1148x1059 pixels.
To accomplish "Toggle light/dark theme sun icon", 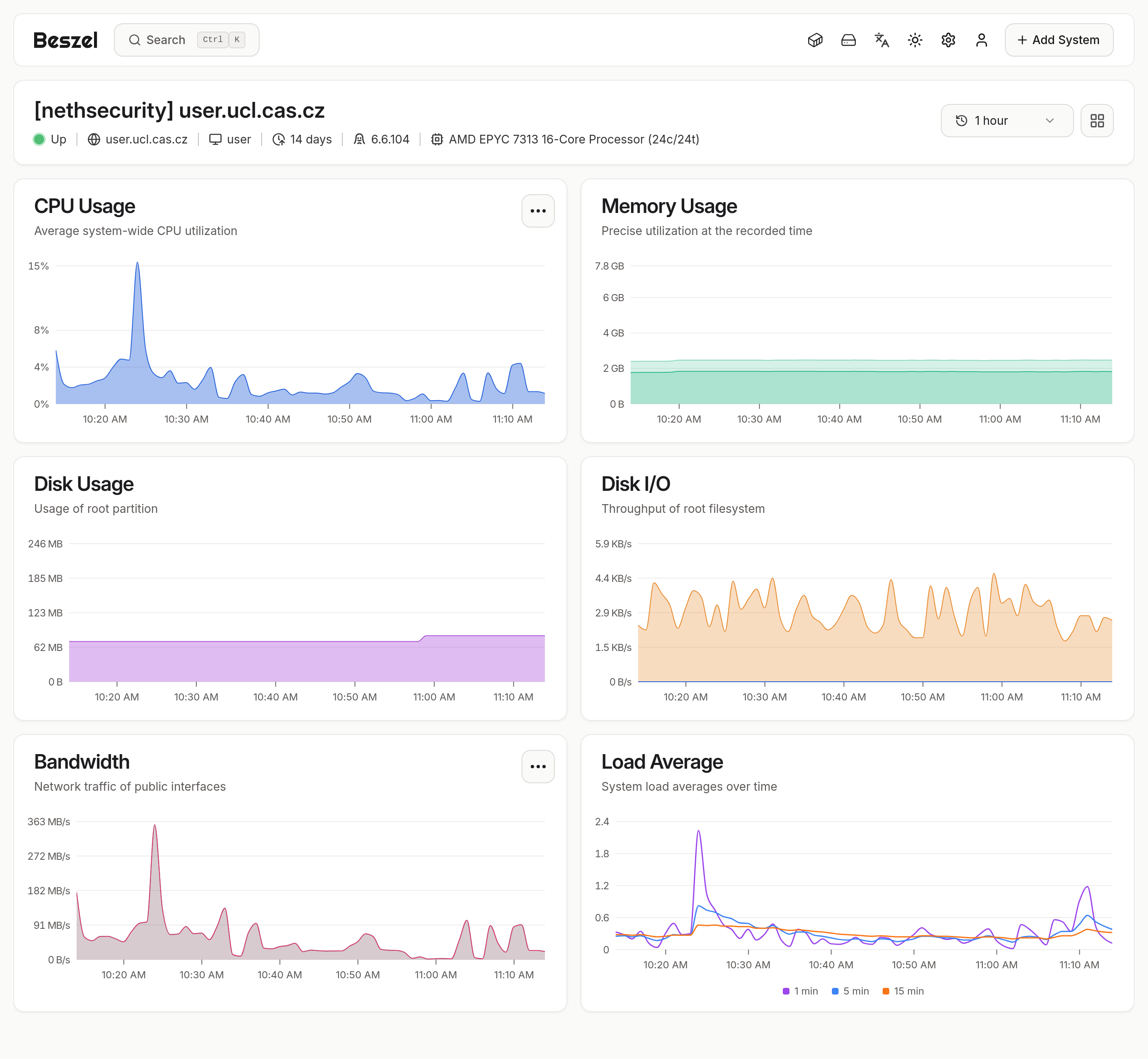I will [x=915, y=40].
